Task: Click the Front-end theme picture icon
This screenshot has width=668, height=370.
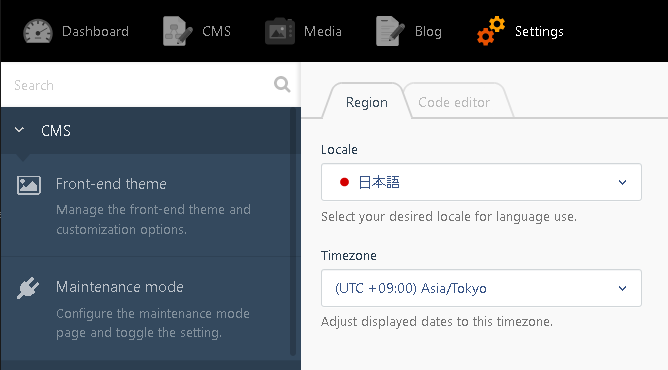Action: (29, 185)
